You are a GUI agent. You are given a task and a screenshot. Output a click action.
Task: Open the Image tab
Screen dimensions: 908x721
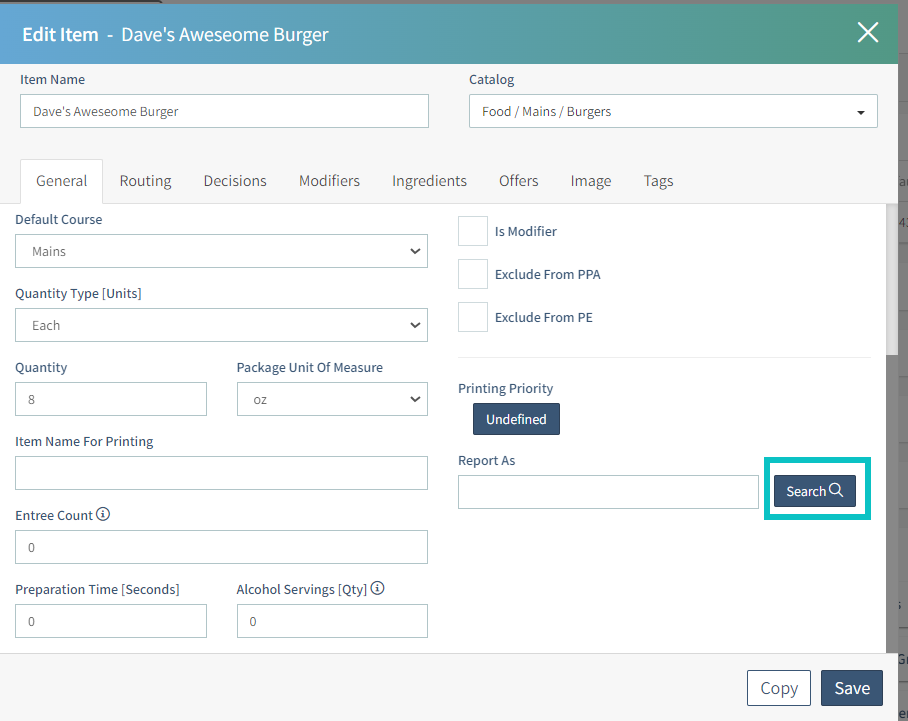pos(591,181)
